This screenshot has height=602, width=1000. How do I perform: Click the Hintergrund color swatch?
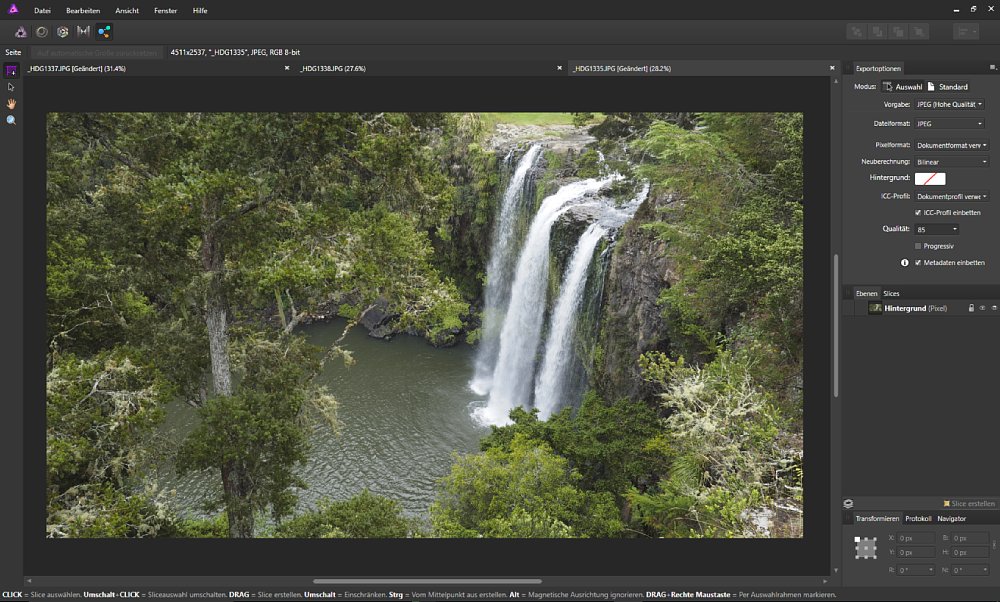pos(929,178)
